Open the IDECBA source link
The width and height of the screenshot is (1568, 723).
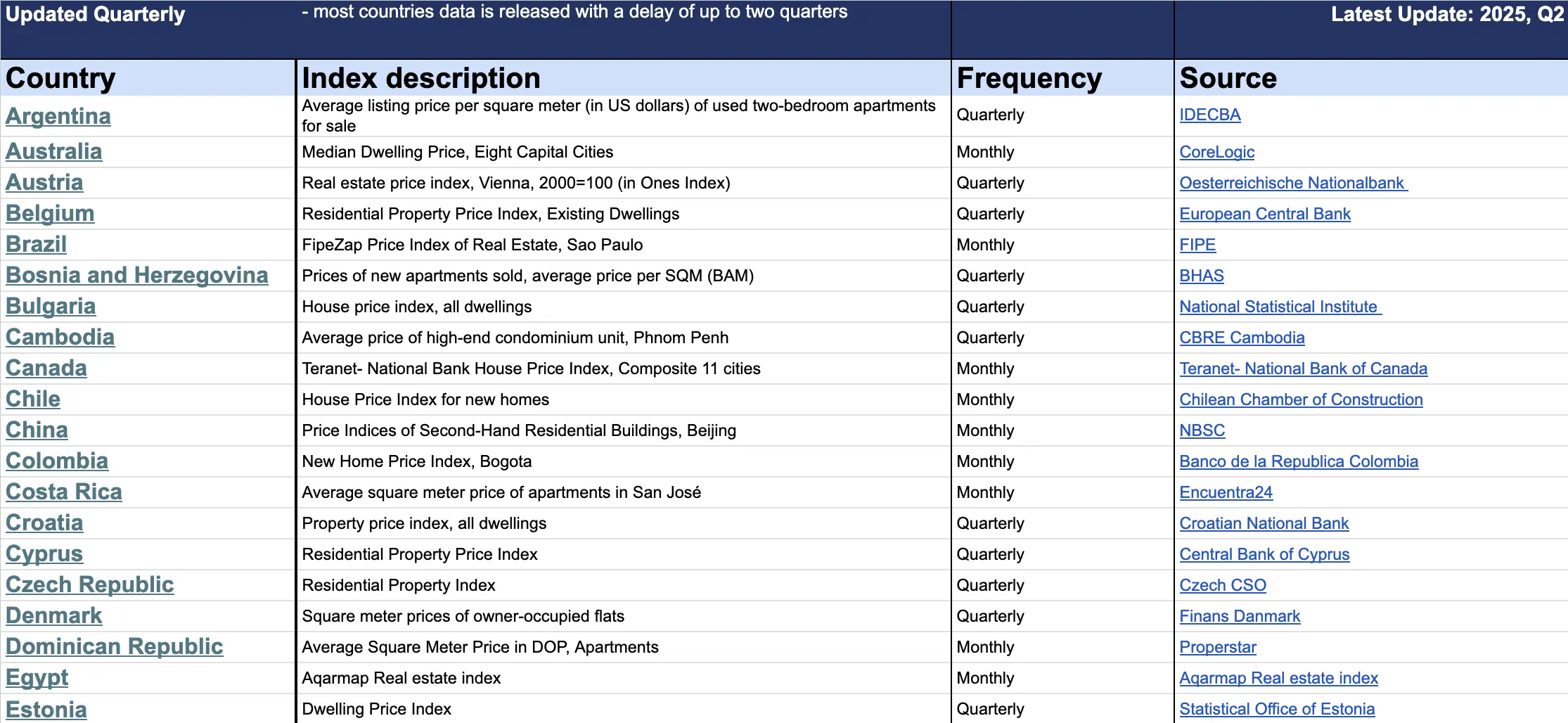(1209, 115)
